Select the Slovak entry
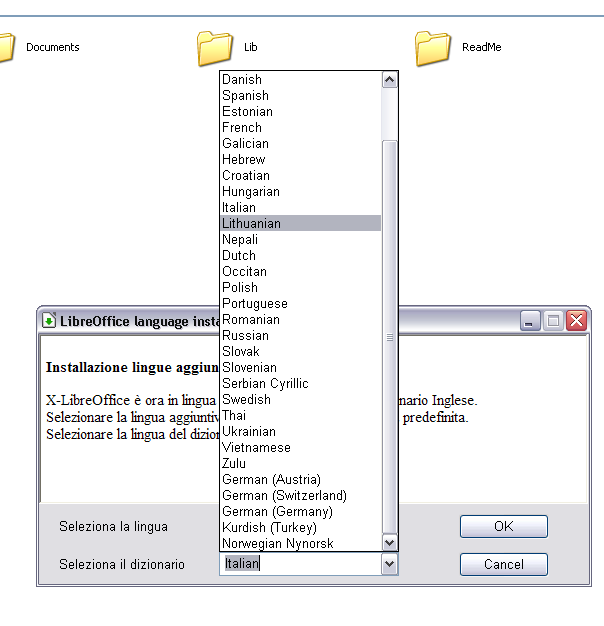604x626 pixels. point(300,351)
